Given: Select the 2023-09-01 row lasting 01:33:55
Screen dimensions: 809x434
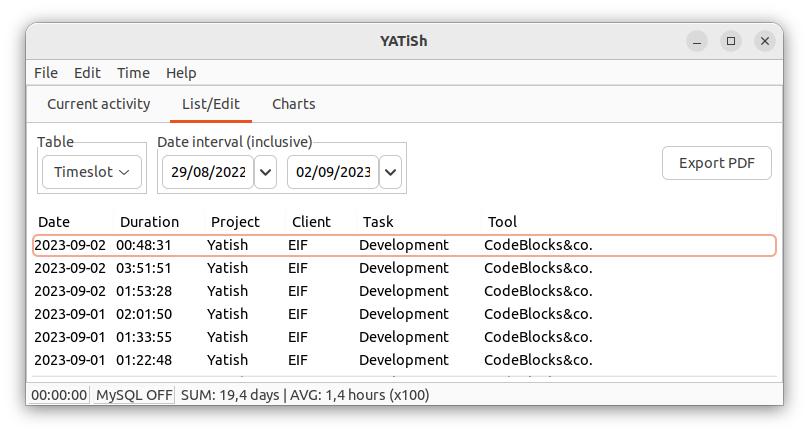Looking at the screenshot, I should pos(404,337).
